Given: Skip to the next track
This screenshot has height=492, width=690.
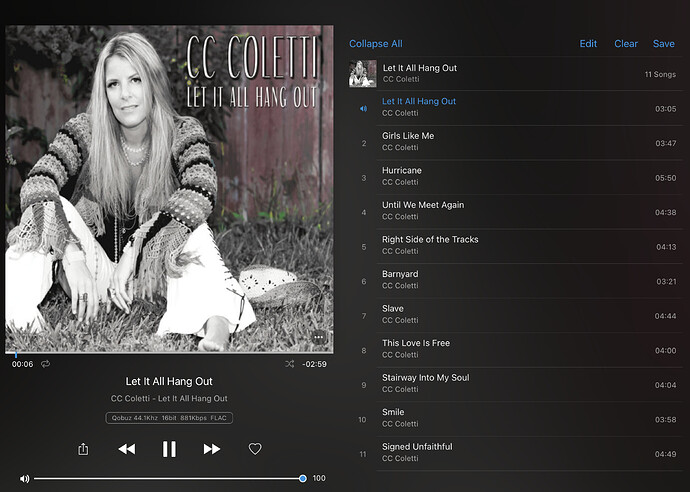Looking at the screenshot, I should coord(212,449).
